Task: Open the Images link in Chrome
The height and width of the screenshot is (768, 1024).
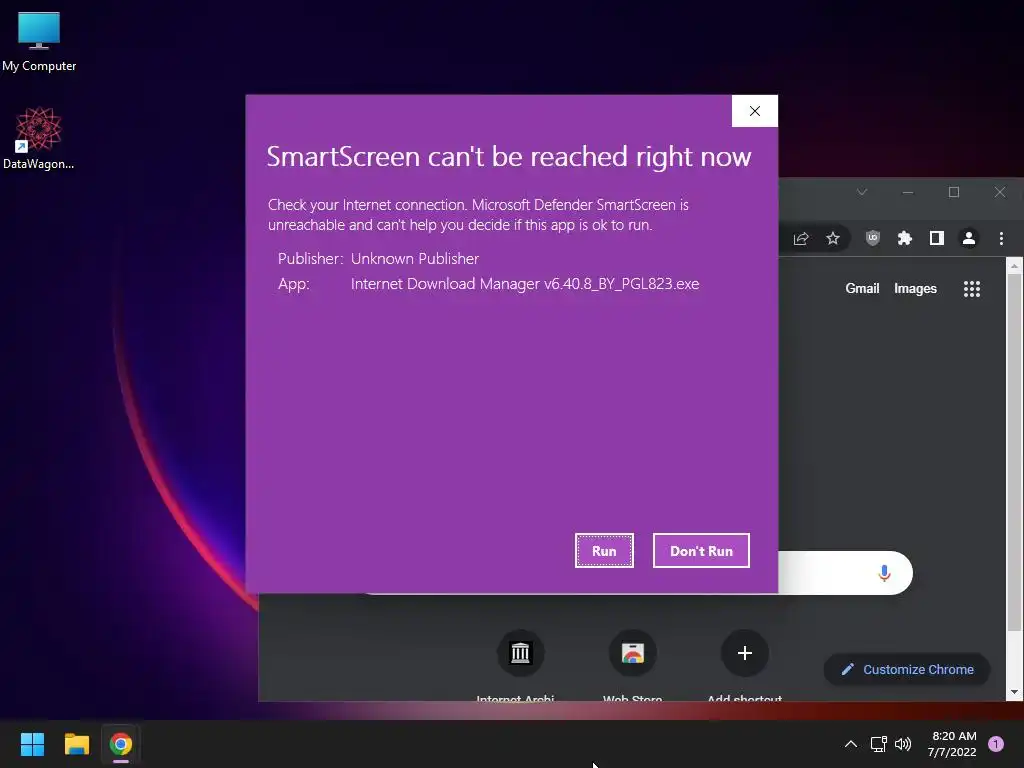Action: click(915, 289)
